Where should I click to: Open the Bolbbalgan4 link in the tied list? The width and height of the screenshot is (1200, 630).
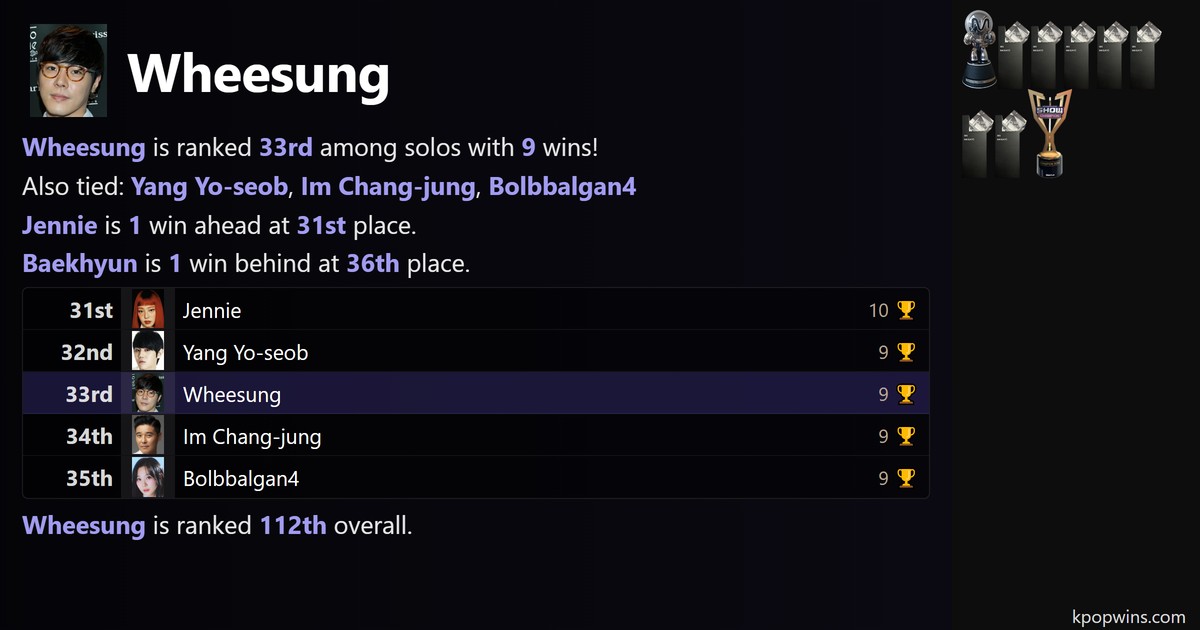[562, 187]
